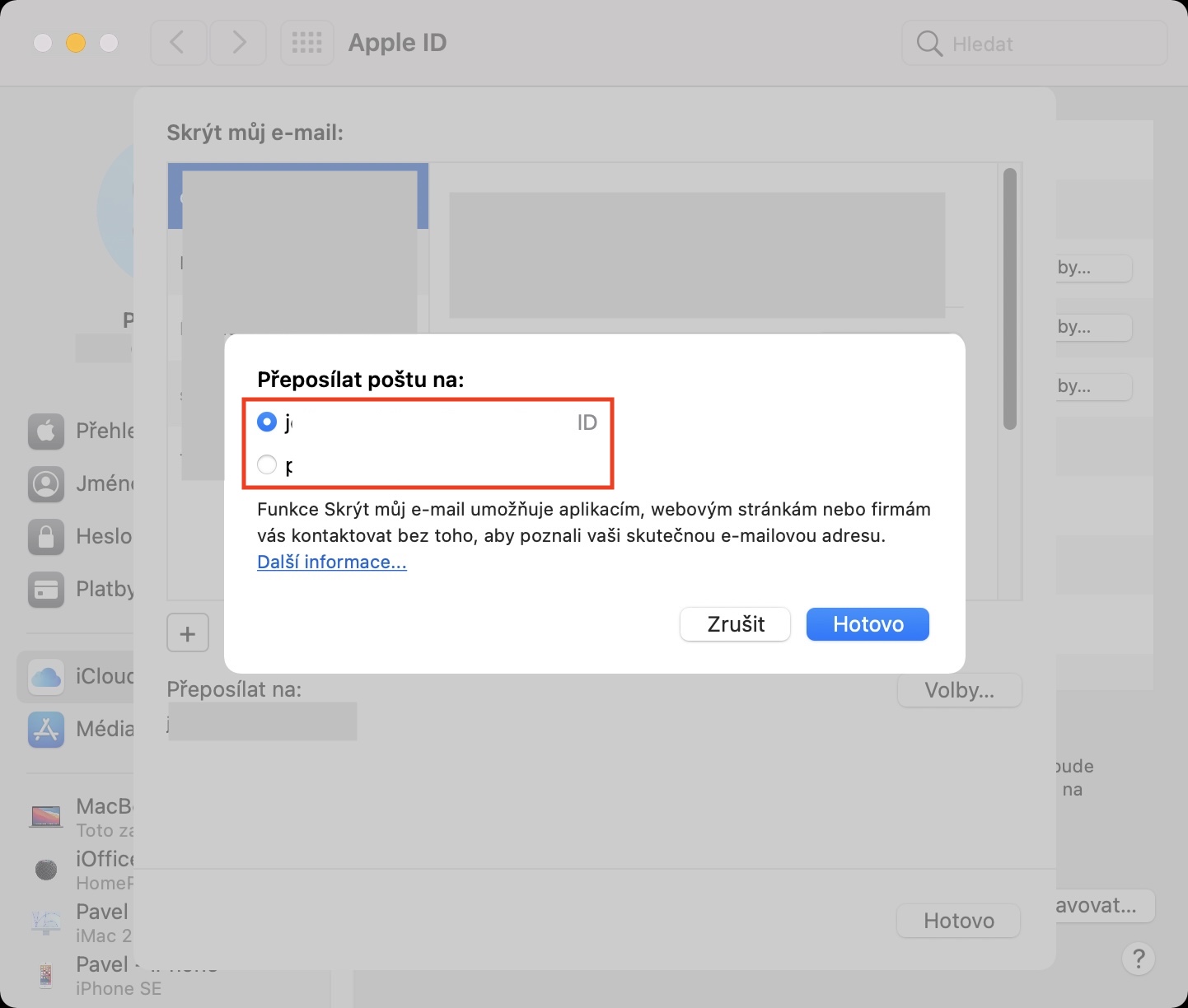The height and width of the screenshot is (1008, 1188).
Task: Select the Pavel iMac device icon
Action: pos(46,922)
